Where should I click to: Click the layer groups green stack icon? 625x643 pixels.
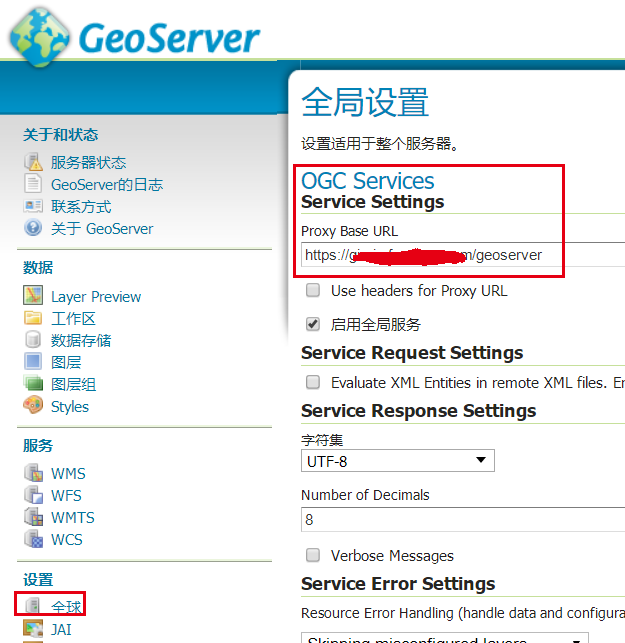pyautogui.click(x=33, y=383)
